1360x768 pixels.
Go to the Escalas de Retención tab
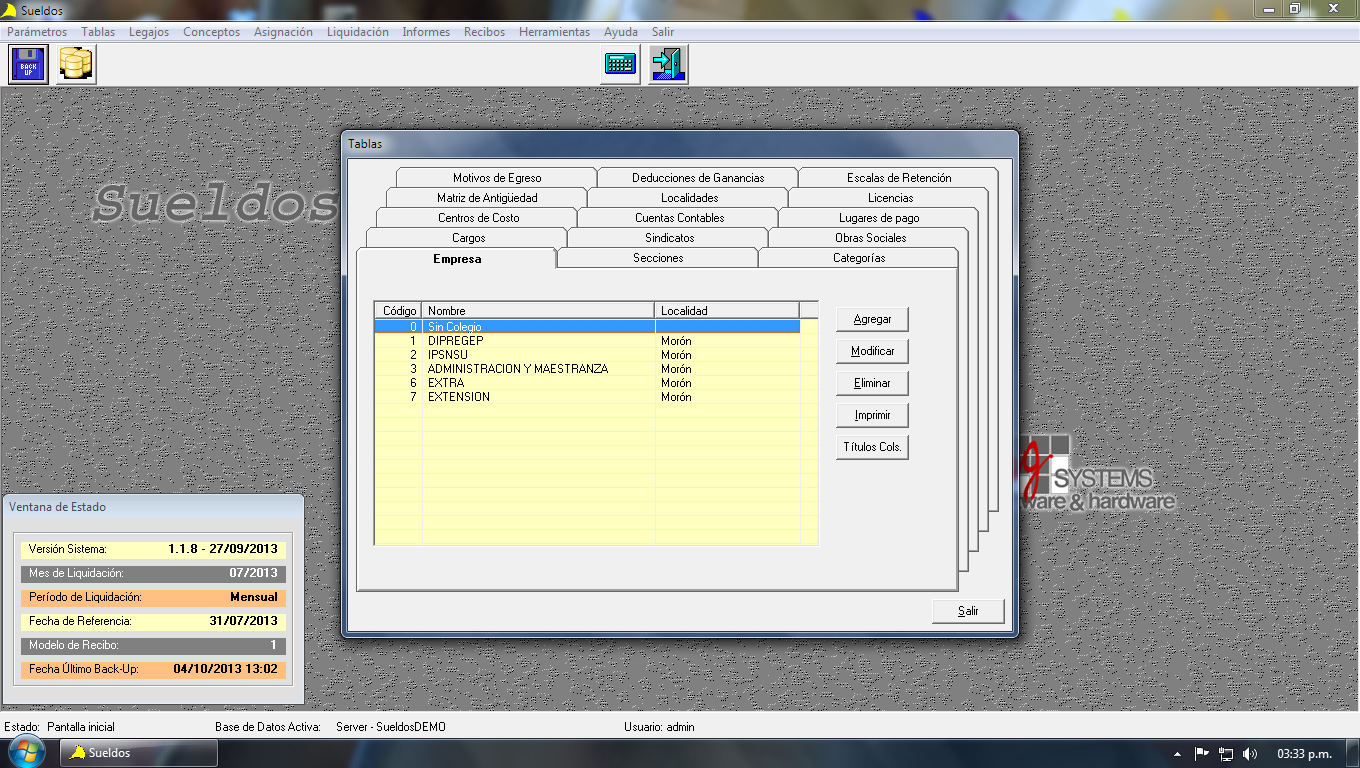coord(899,178)
